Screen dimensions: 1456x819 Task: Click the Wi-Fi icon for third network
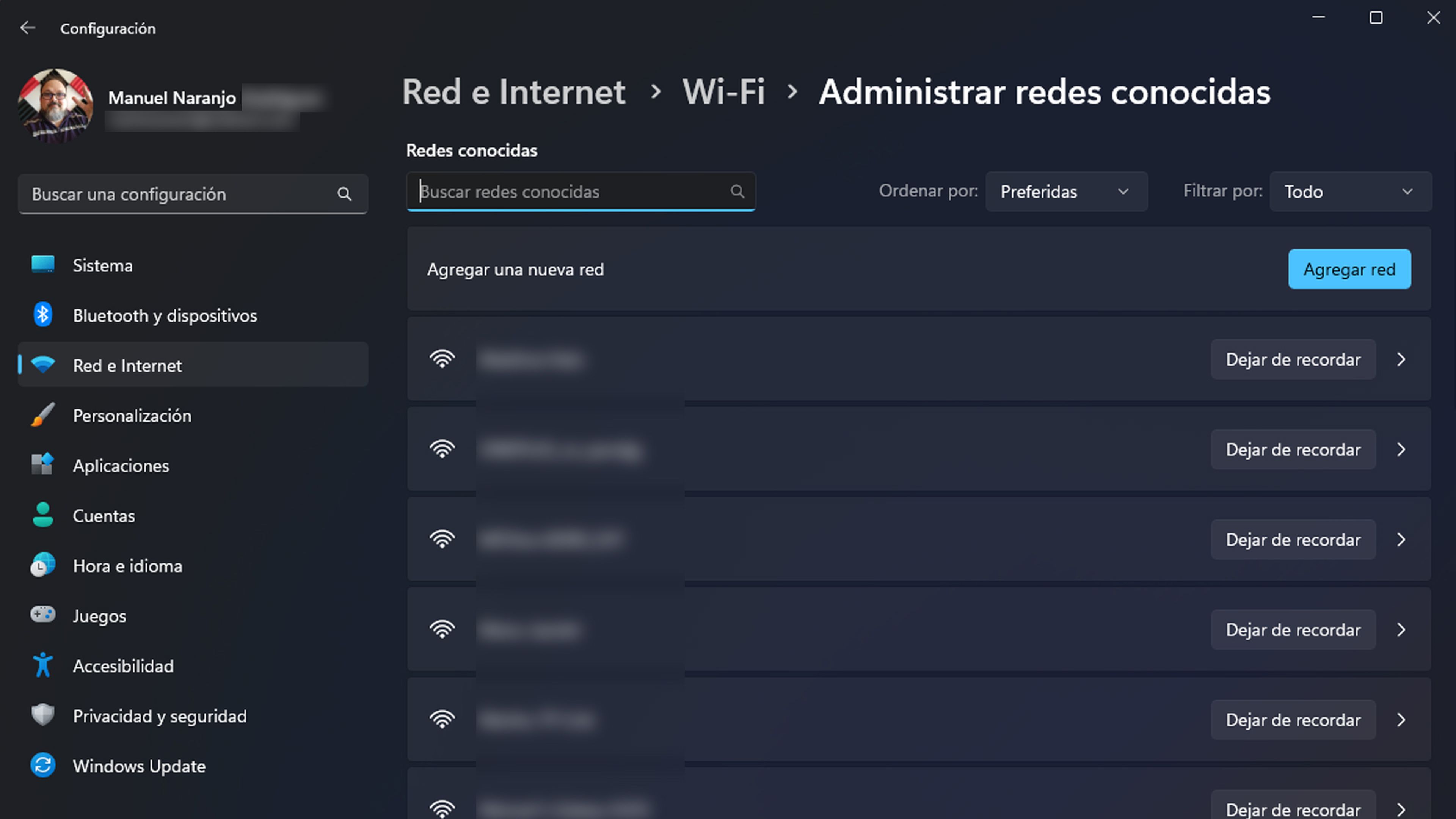tap(442, 540)
